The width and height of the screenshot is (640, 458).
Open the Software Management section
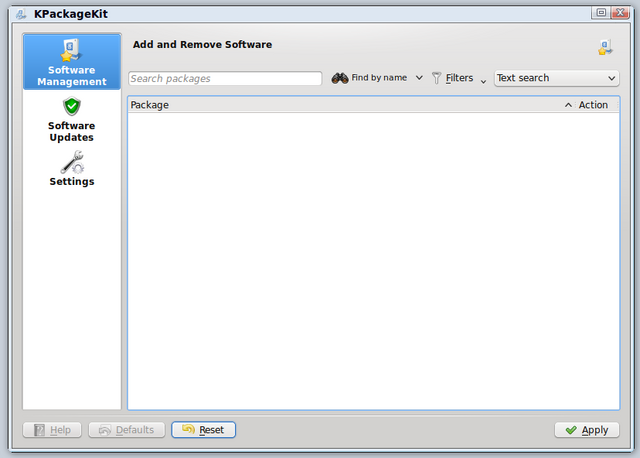(72, 62)
